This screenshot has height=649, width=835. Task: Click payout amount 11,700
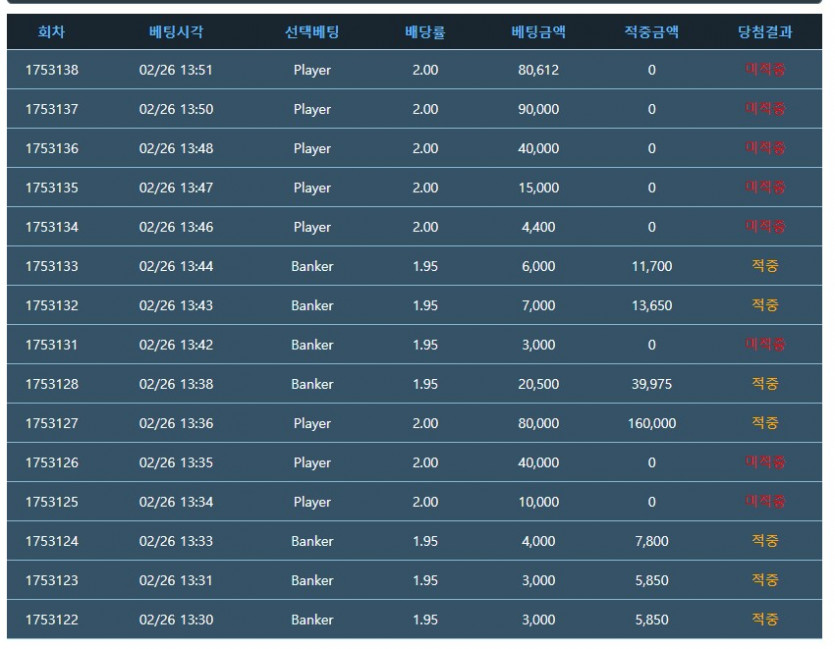click(652, 266)
